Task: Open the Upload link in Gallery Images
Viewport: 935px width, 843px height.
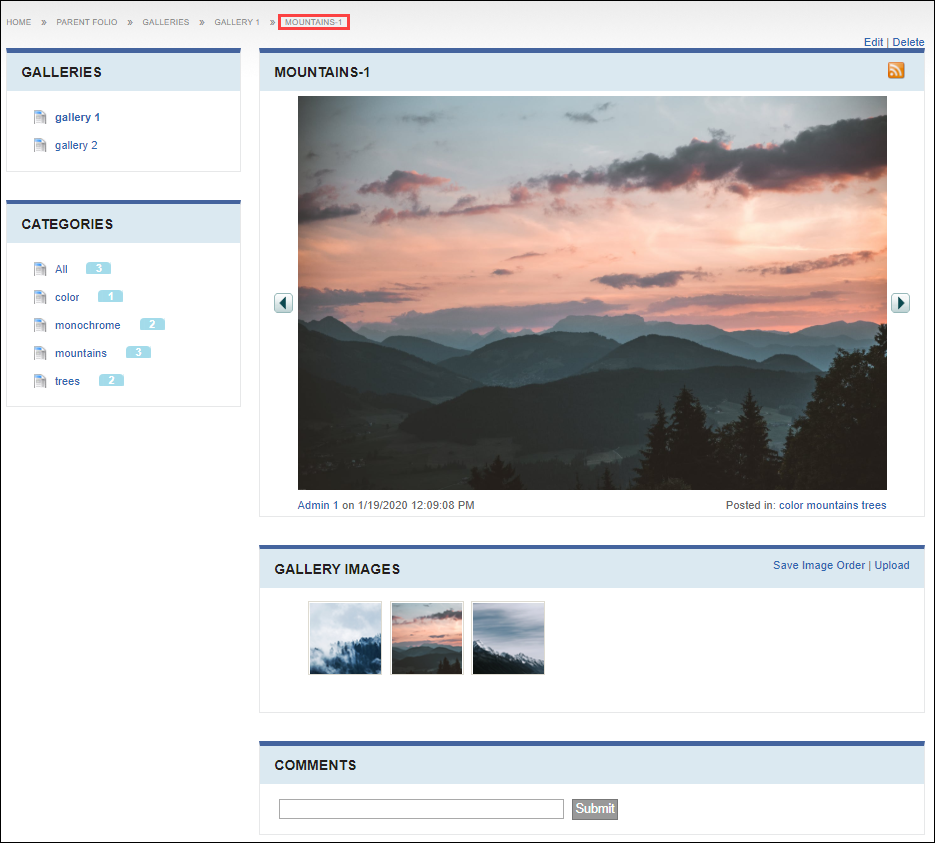Action: tap(891, 565)
